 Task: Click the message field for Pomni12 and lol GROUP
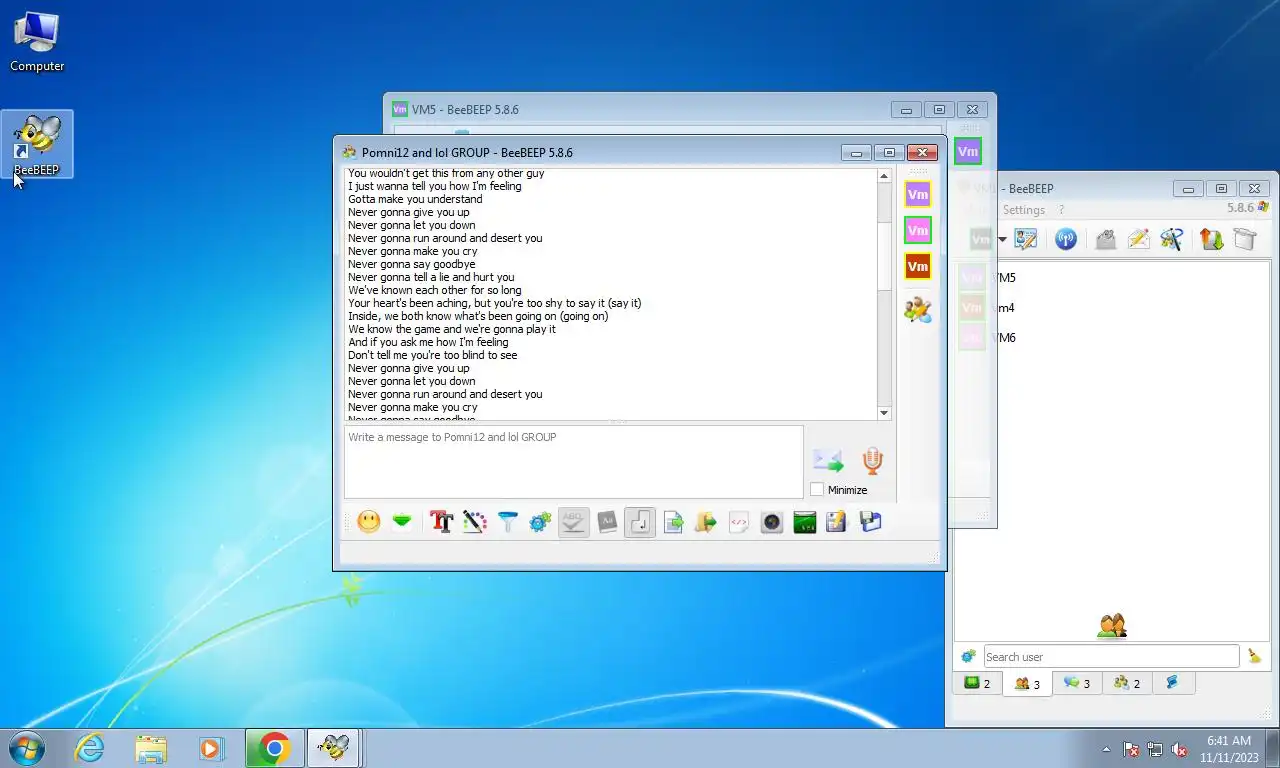coord(574,462)
